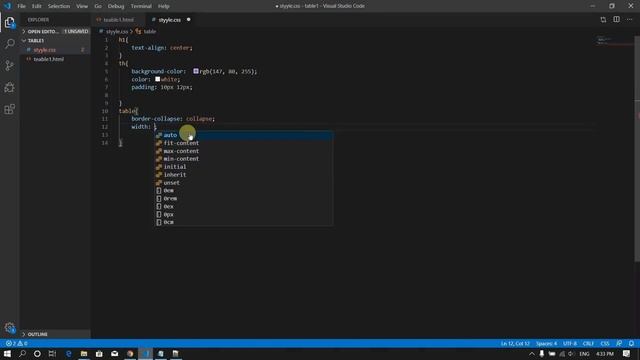Change indentation via Spaces: 4 status
This screenshot has width=640, height=360.
[x=547, y=344]
